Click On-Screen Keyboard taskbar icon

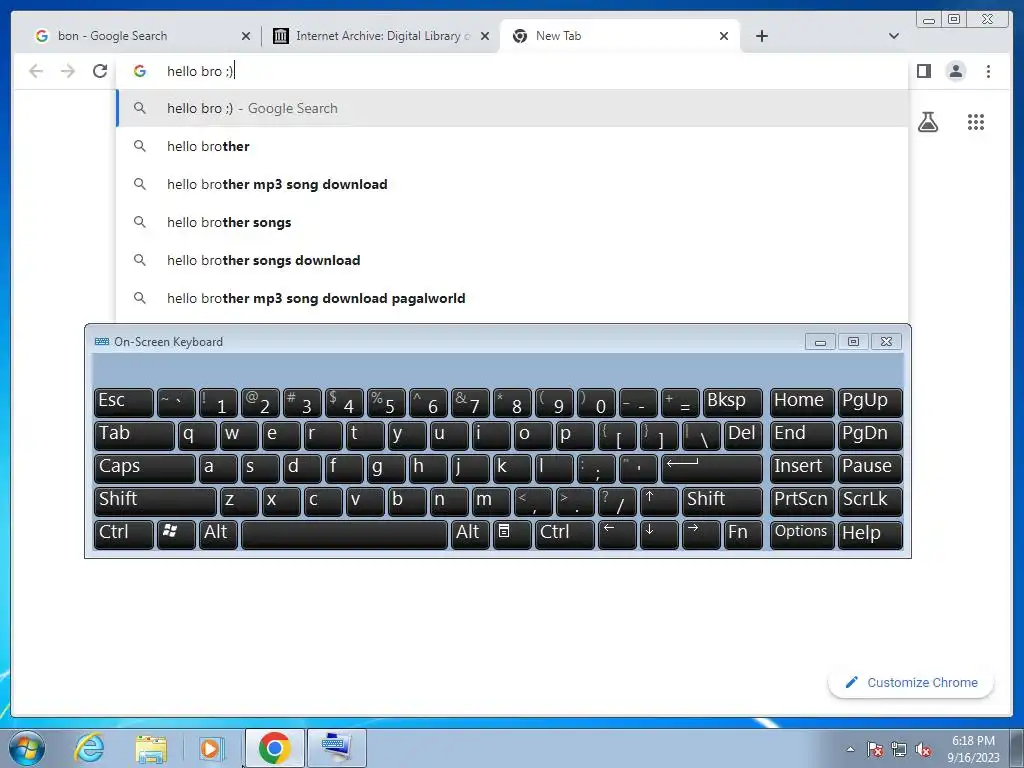336,748
